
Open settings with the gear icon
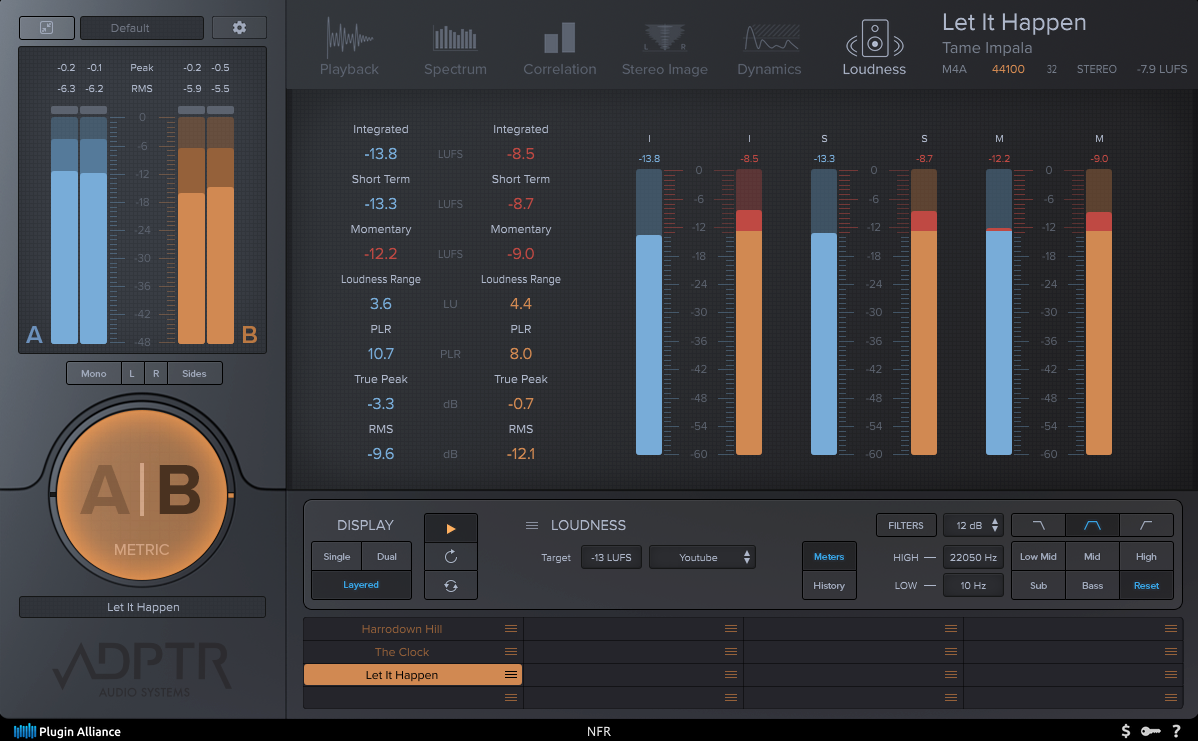[239, 28]
